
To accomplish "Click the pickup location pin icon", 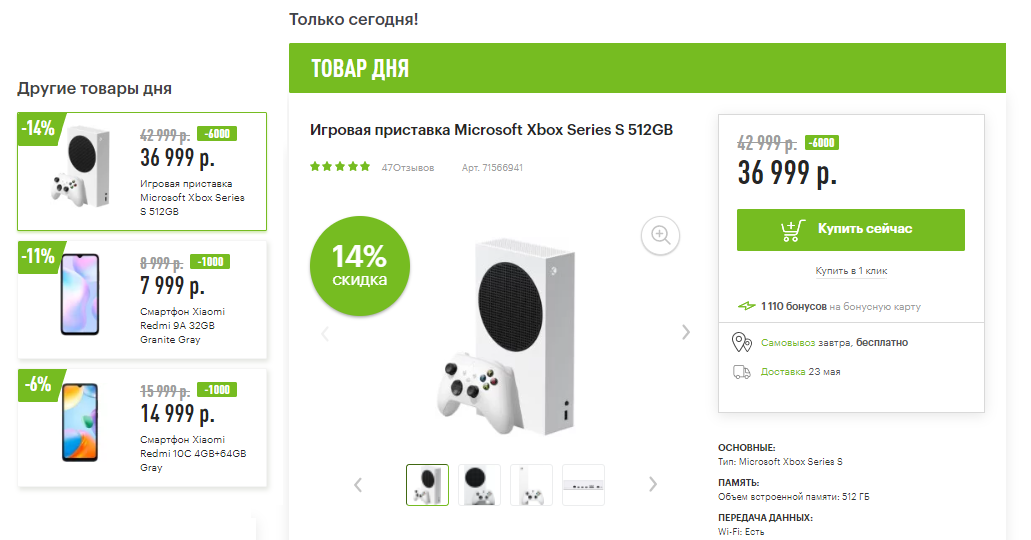I will click(x=742, y=343).
